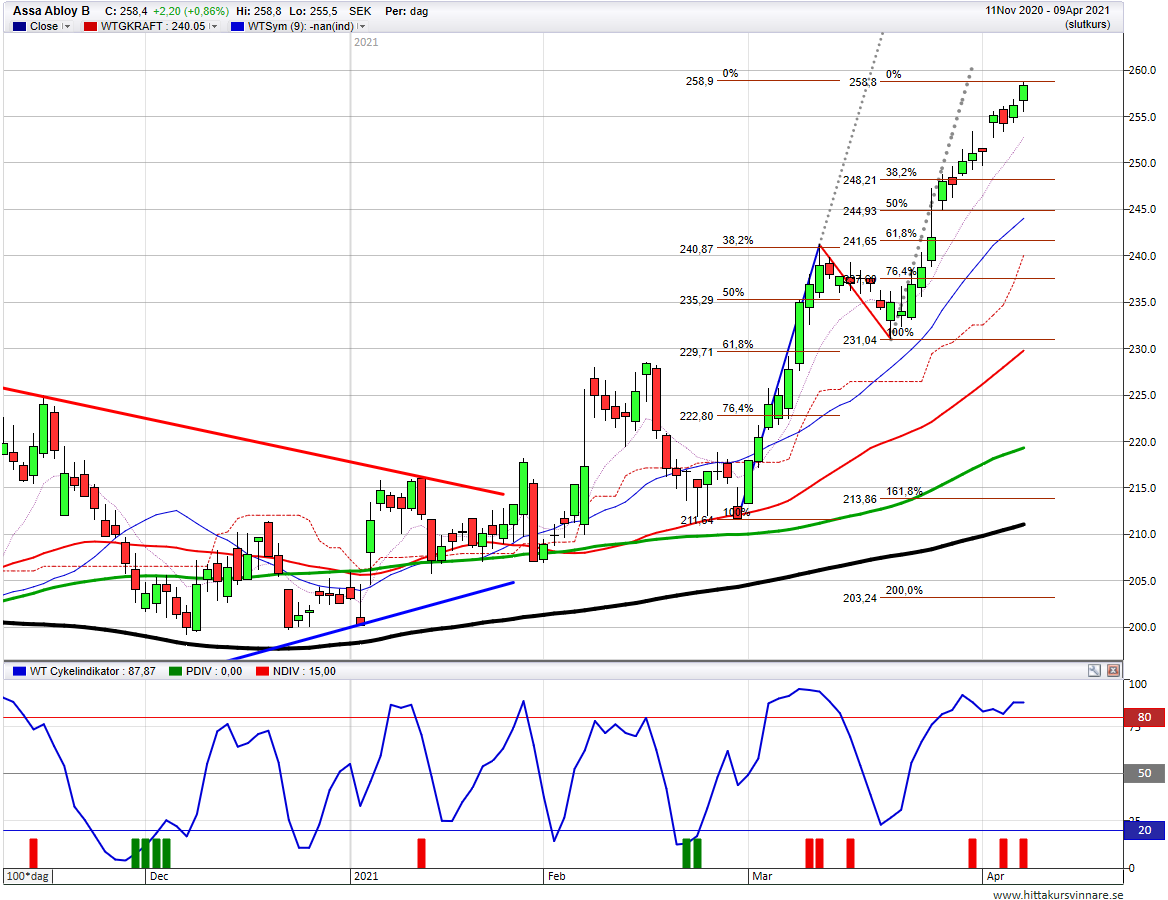Click the 100*dag period button
Image resolution: width=1168 pixels, height=900 pixels.
coord(28,876)
